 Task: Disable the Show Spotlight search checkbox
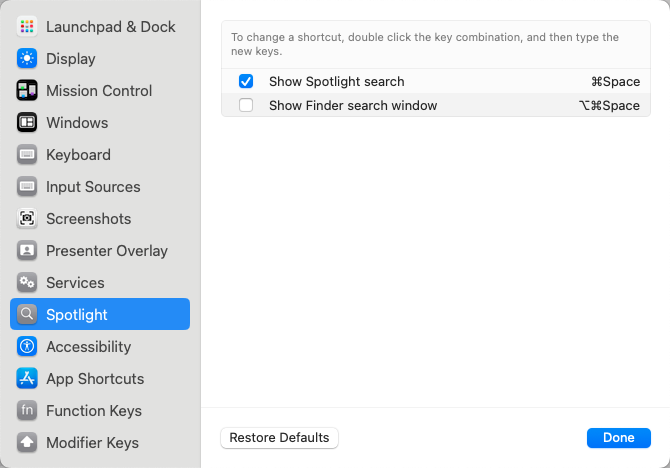click(x=246, y=81)
